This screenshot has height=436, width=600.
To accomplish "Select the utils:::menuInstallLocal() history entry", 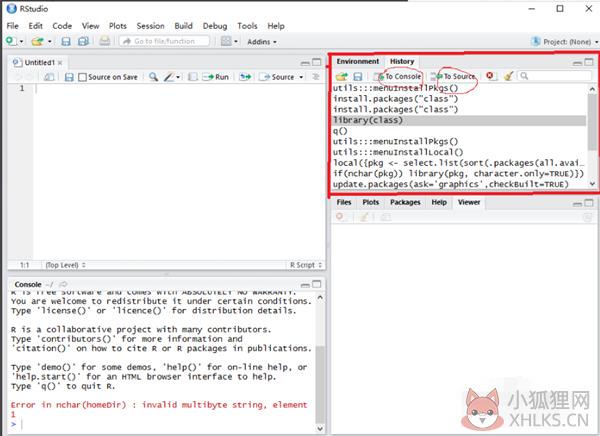I will (458, 152).
